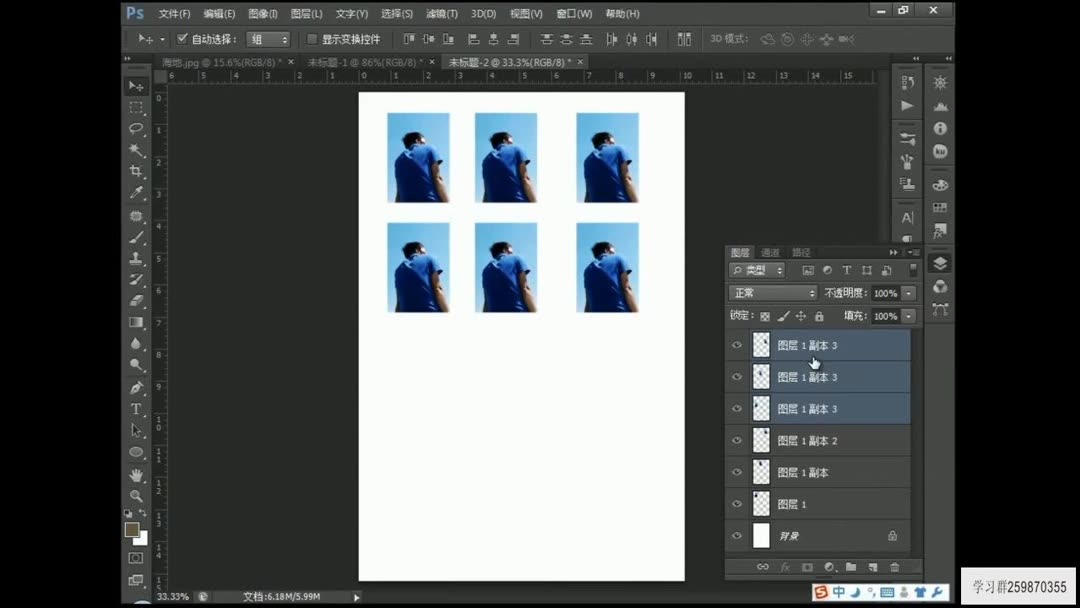Select the Move tool

[x=136, y=86]
